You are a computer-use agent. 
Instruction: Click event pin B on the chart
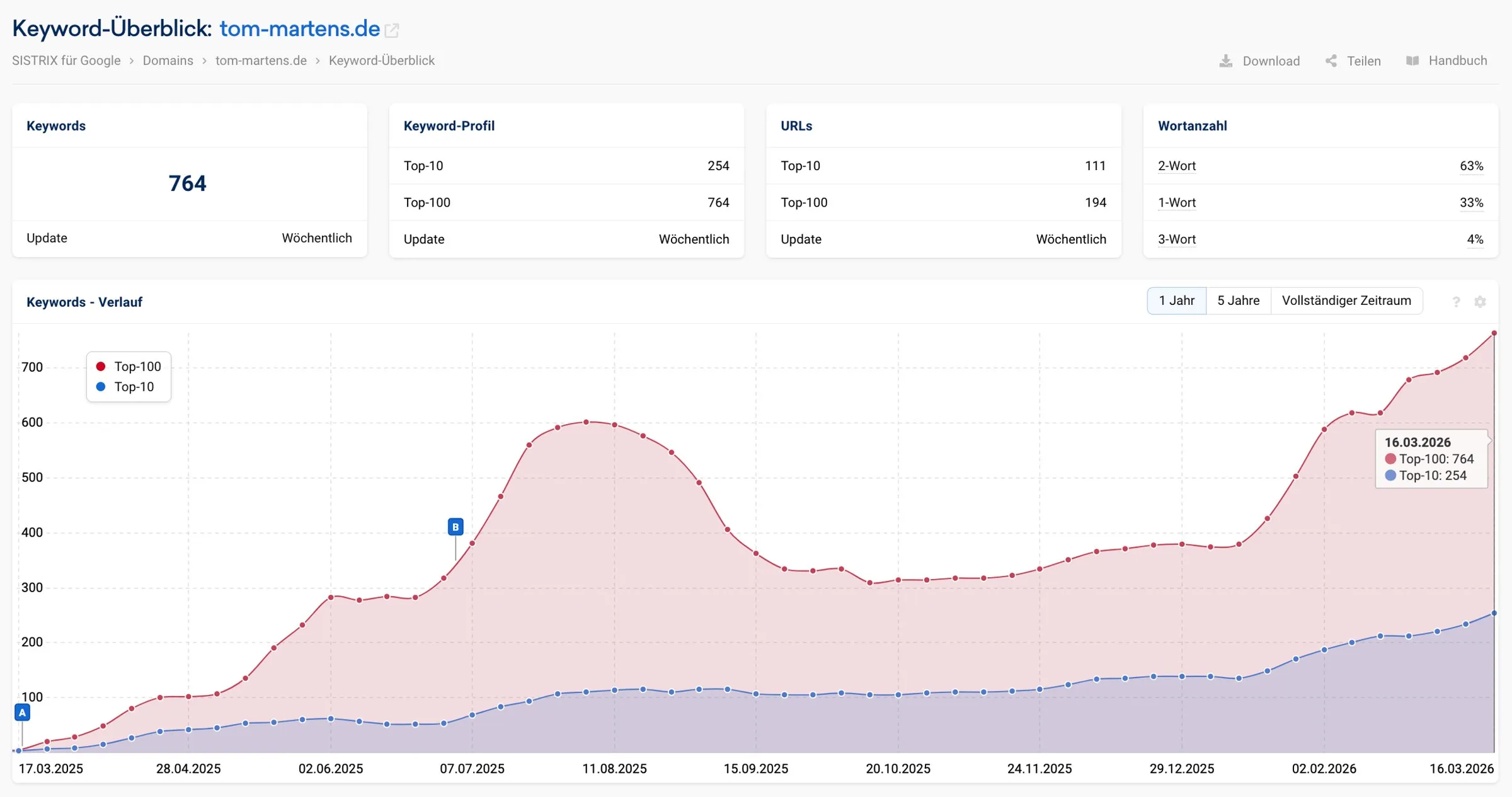(x=455, y=527)
